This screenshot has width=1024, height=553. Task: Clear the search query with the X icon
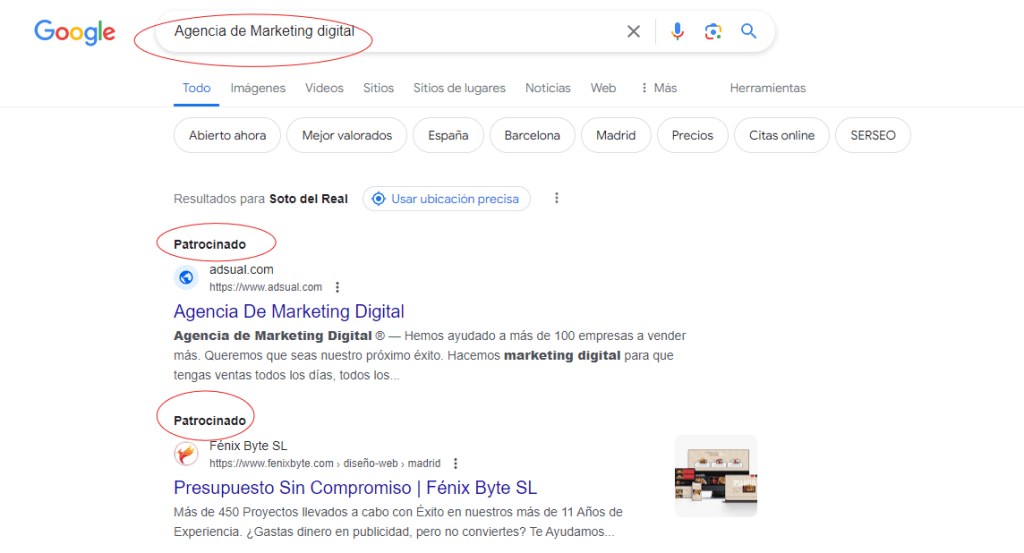[x=633, y=31]
